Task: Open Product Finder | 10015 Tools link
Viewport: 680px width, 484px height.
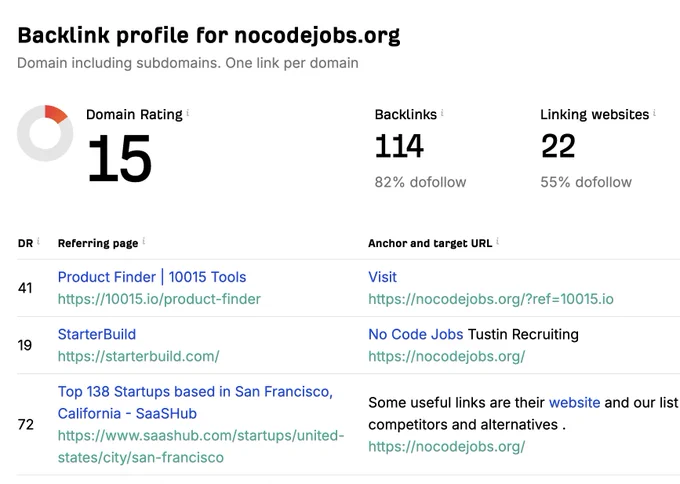Action: [x=152, y=277]
